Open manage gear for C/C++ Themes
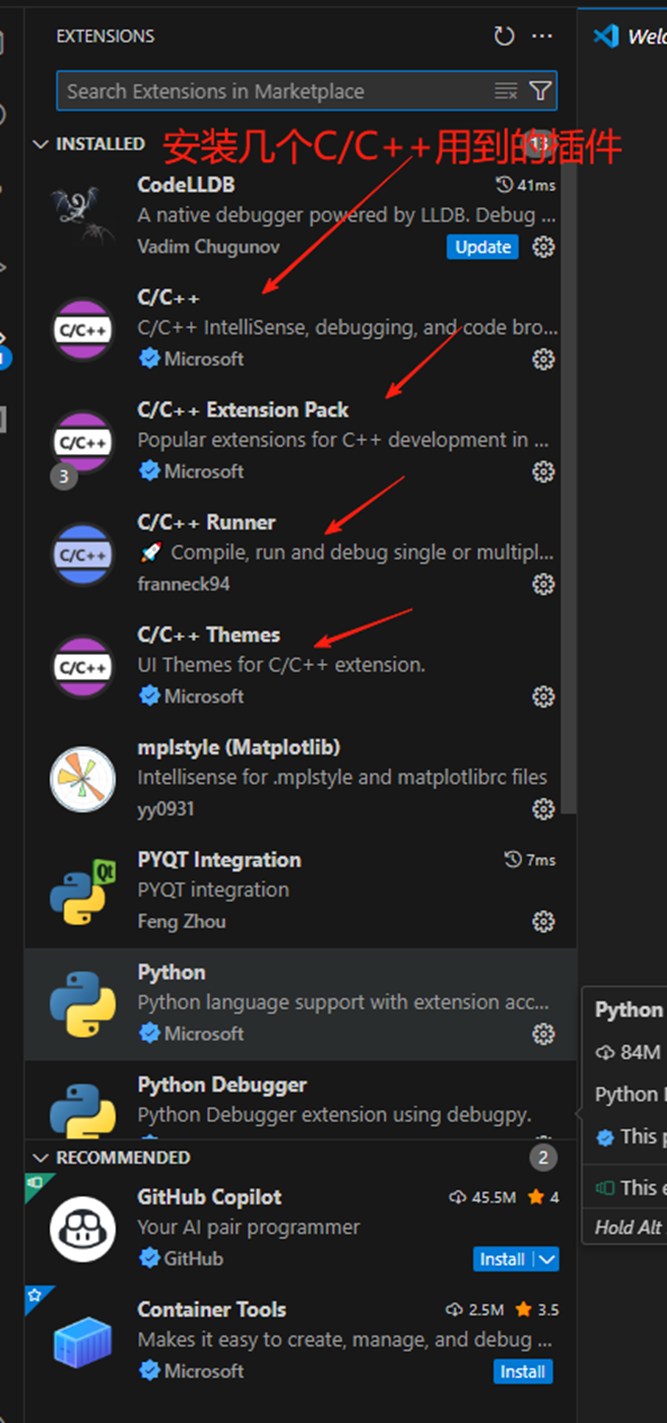This screenshot has height=1423, width=667. 543,696
